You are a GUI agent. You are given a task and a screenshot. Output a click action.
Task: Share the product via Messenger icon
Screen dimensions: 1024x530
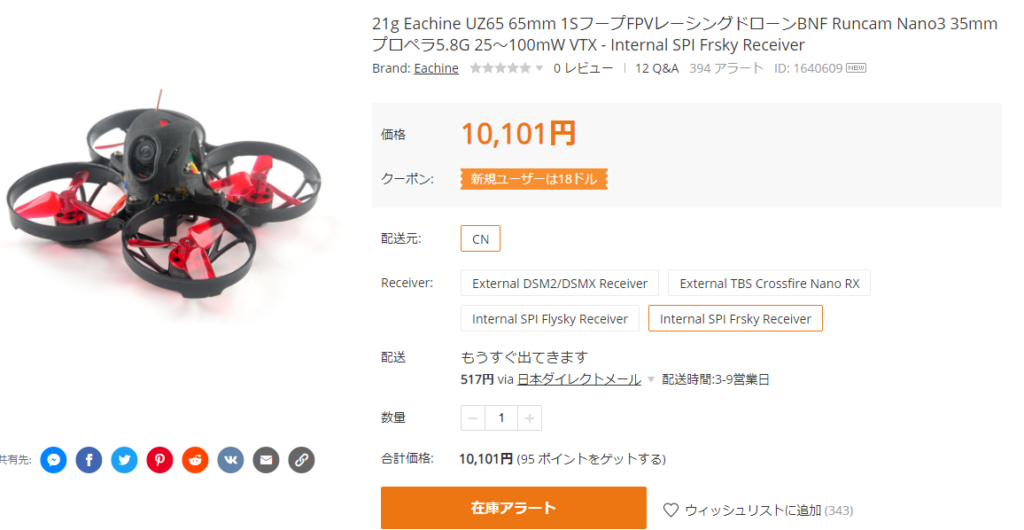click(x=54, y=460)
